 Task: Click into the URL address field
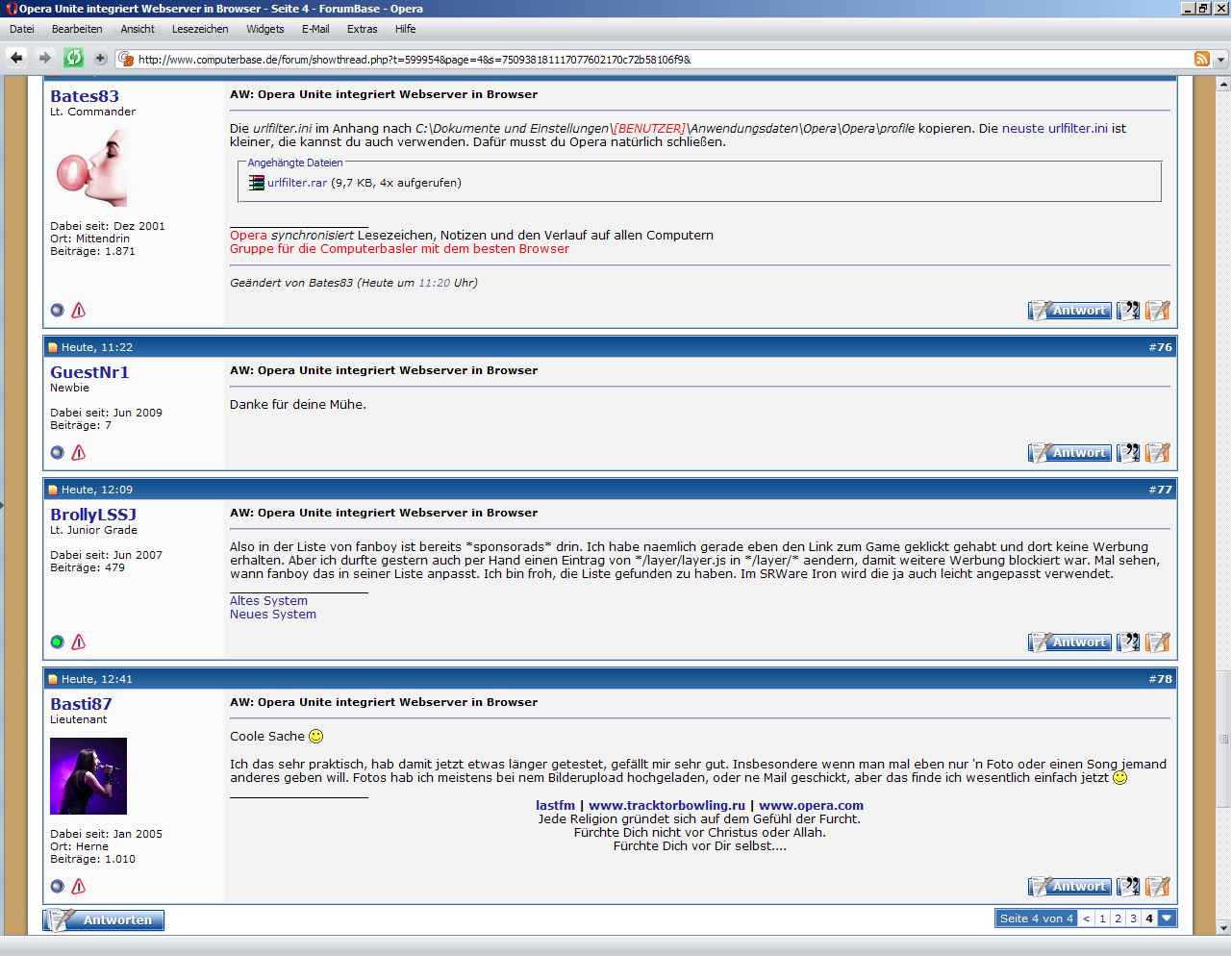654,60
